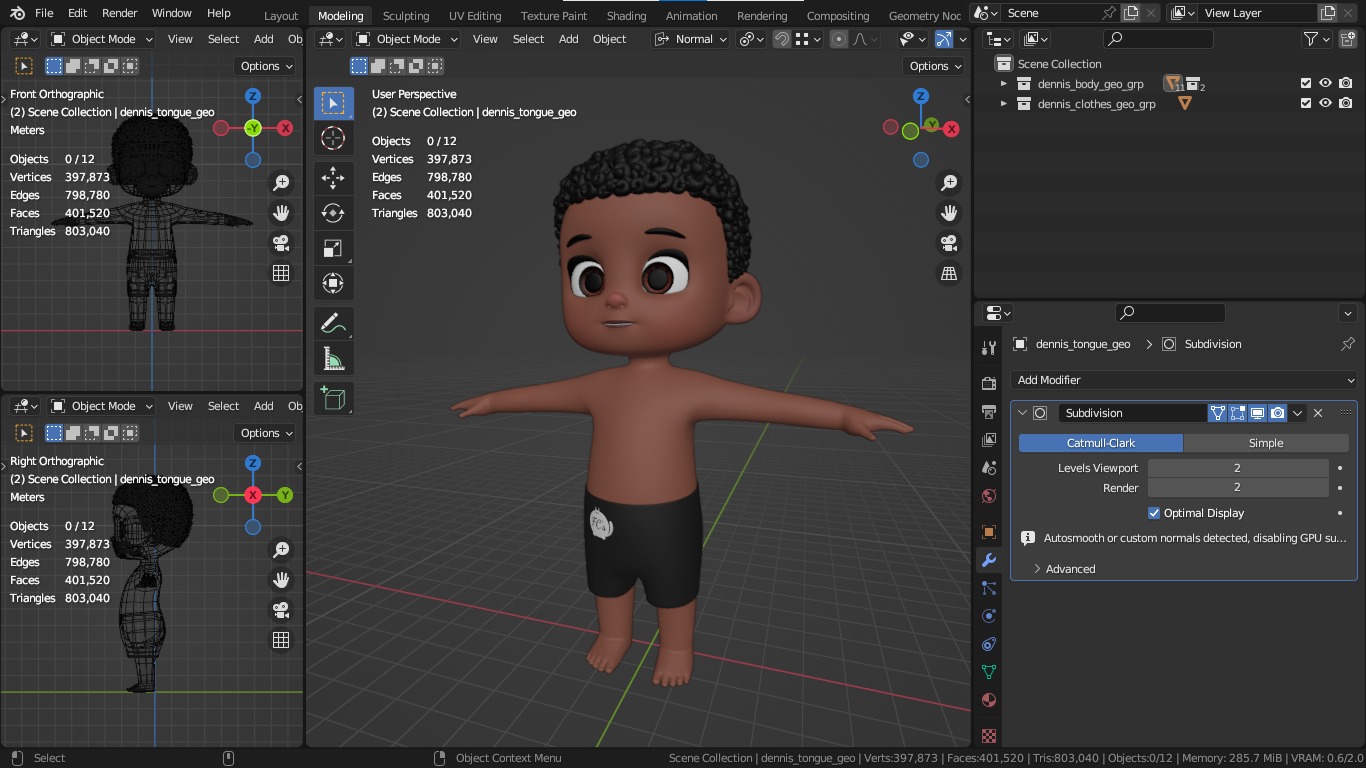Toggle camera view in User Perspective viewport
Screen dimensions: 1366x768
click(x=948, y=243)
